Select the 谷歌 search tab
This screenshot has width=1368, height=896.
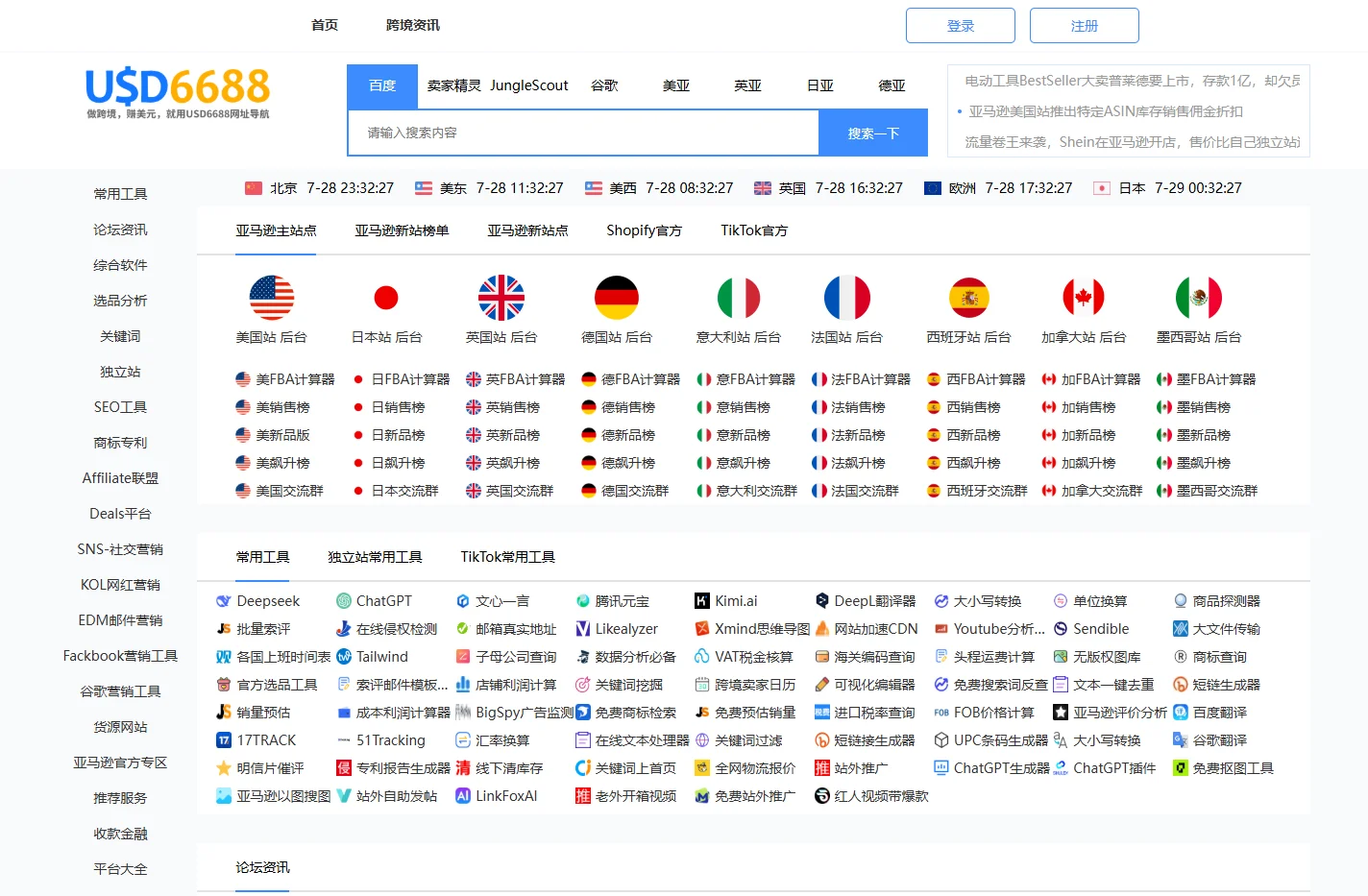[604, 85]
